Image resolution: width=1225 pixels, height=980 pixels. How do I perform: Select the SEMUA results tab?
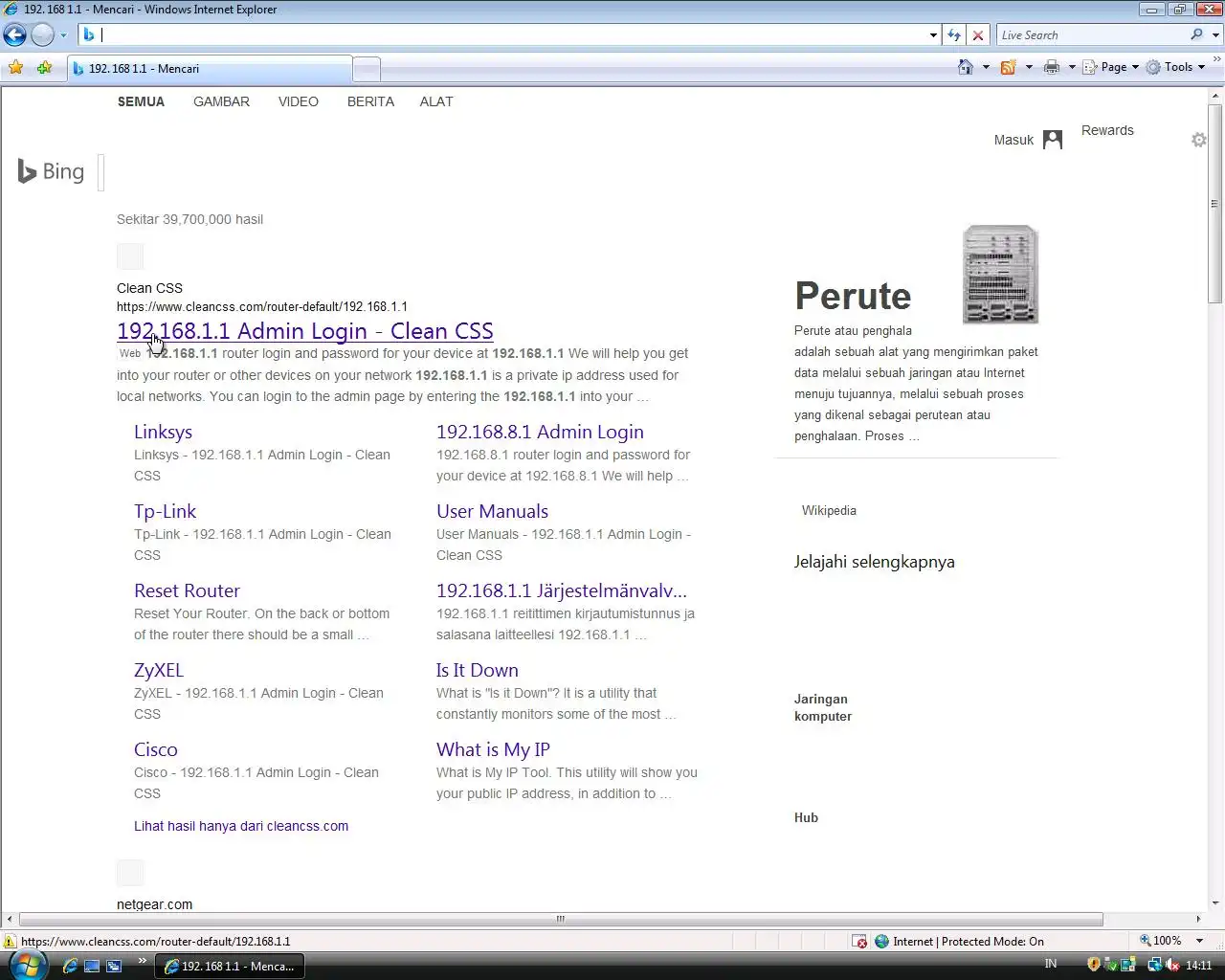141,101
